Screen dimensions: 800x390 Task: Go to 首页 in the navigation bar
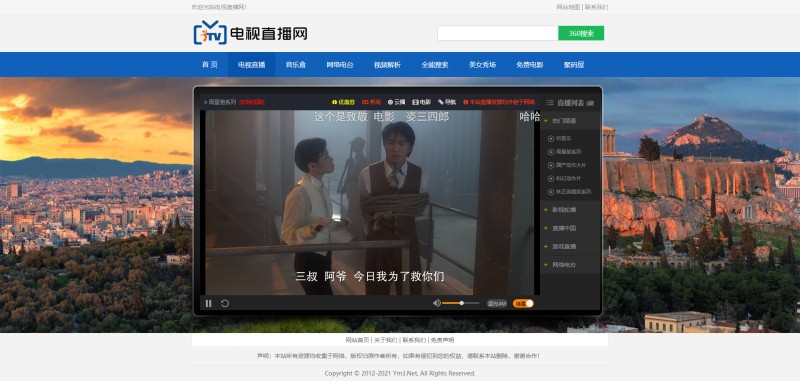coord(210,65)
